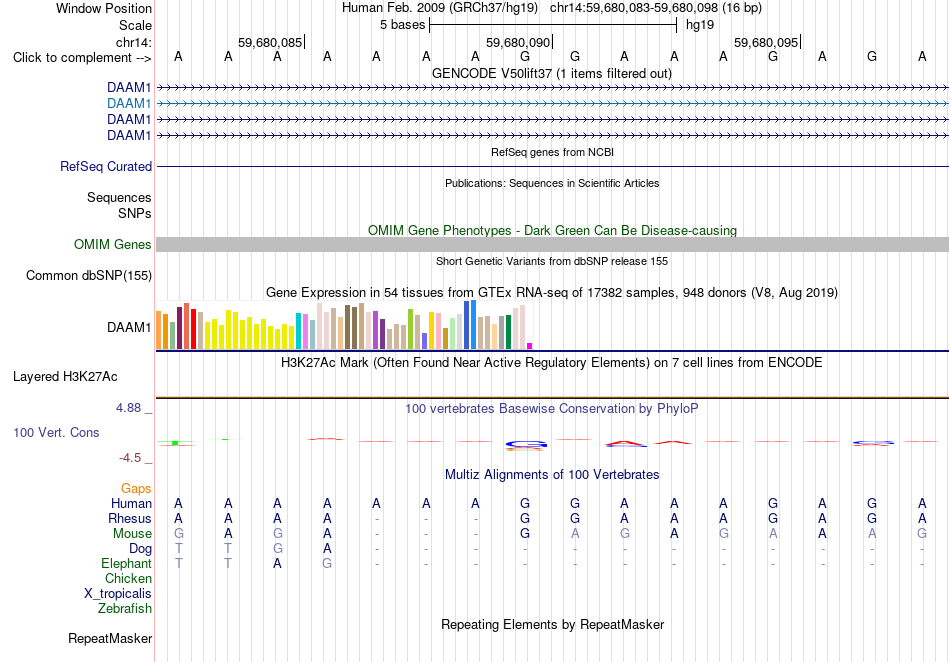Click the orange Gaps label
Image resolution: width=950 pixels, height=662 pixels.
pos(136,488)
